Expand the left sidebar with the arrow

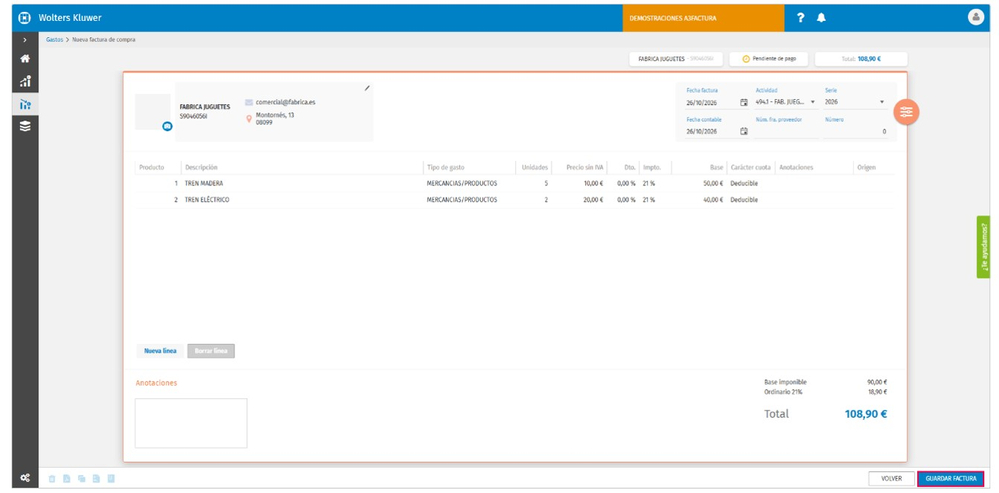[25, 39]
